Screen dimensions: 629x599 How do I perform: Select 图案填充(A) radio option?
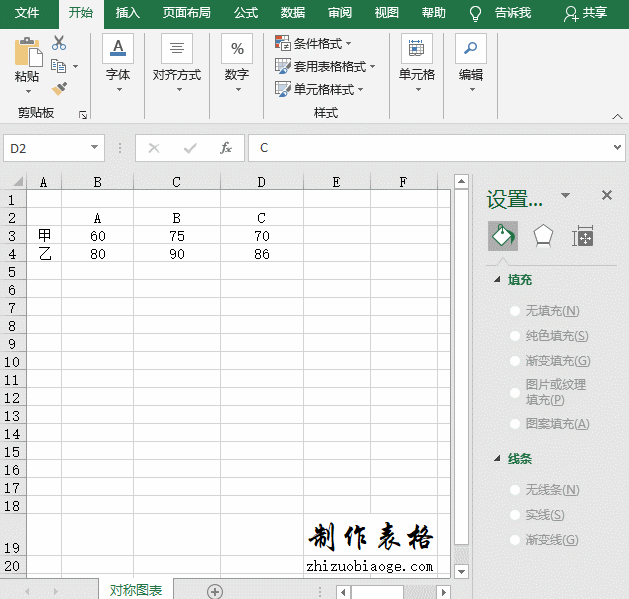[x=515, y=424]
